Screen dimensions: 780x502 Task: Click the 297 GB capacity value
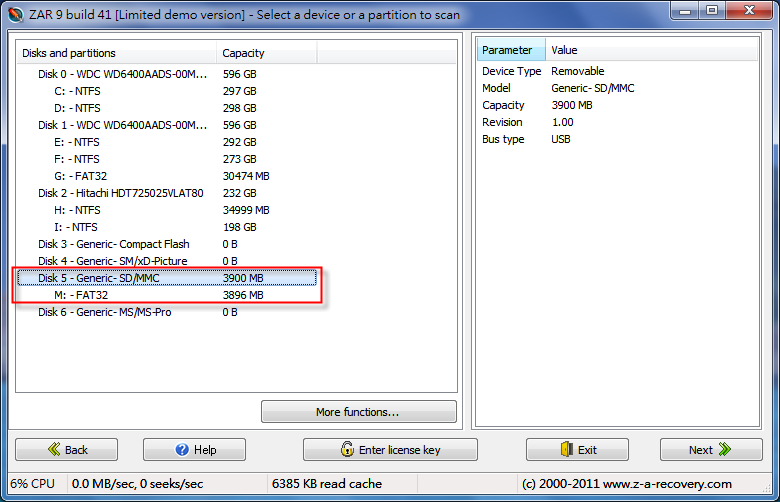[240, 91]
